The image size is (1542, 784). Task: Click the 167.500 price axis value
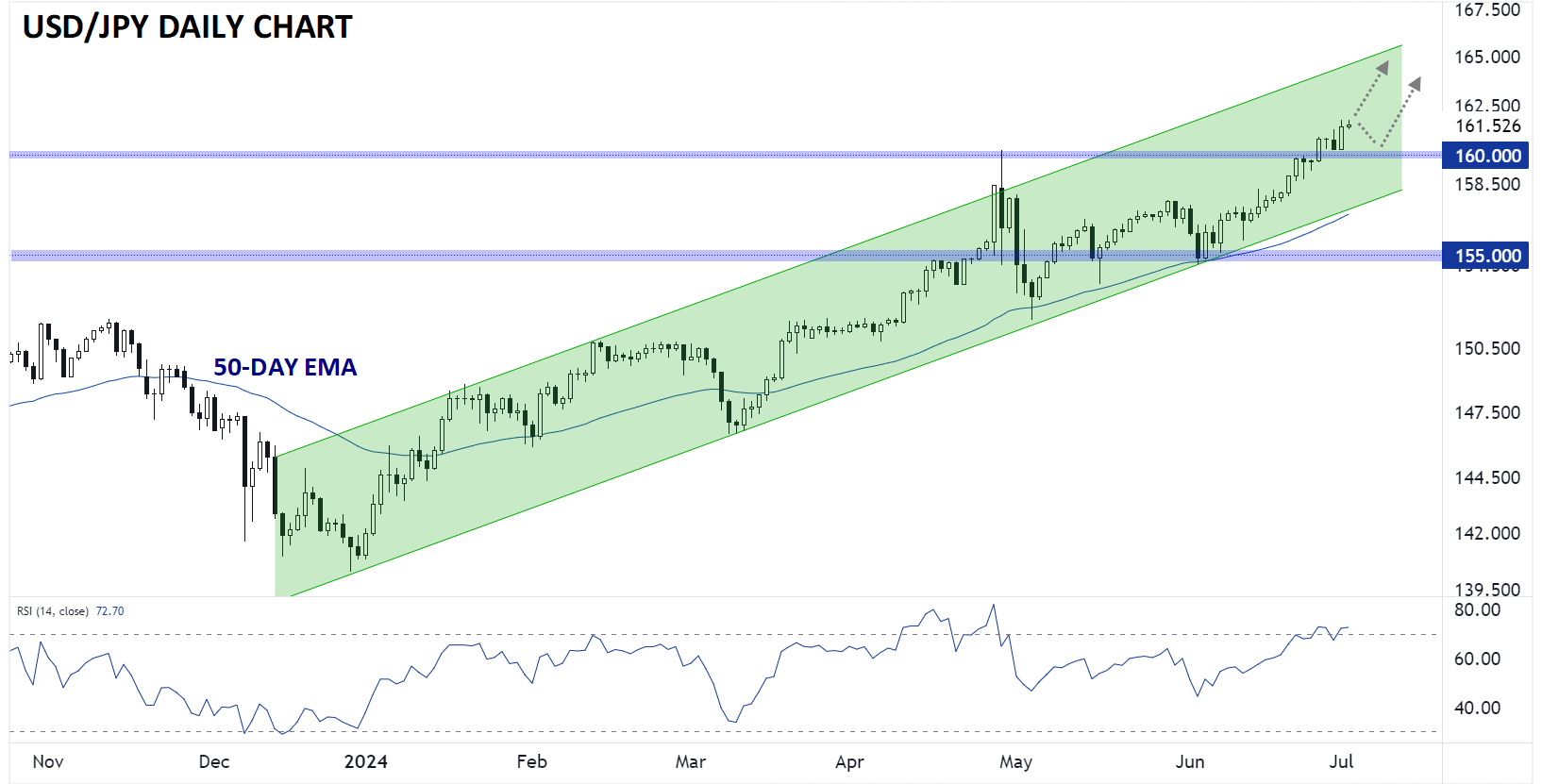(x=1487, y=10)
